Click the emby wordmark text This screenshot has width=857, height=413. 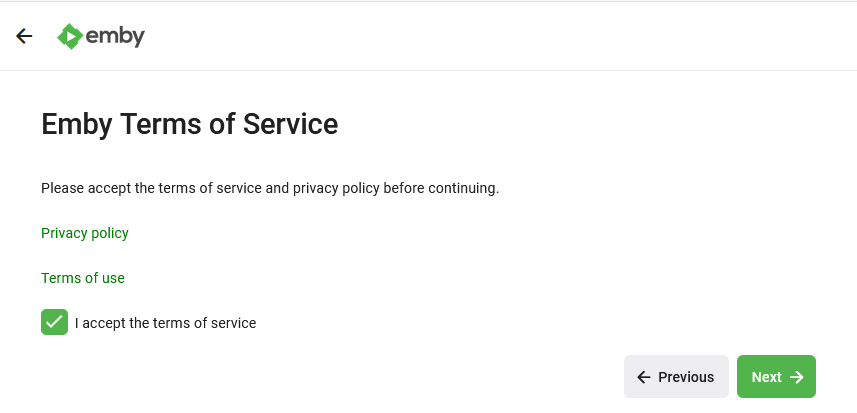pyautogui.click(x=115, y=37)
